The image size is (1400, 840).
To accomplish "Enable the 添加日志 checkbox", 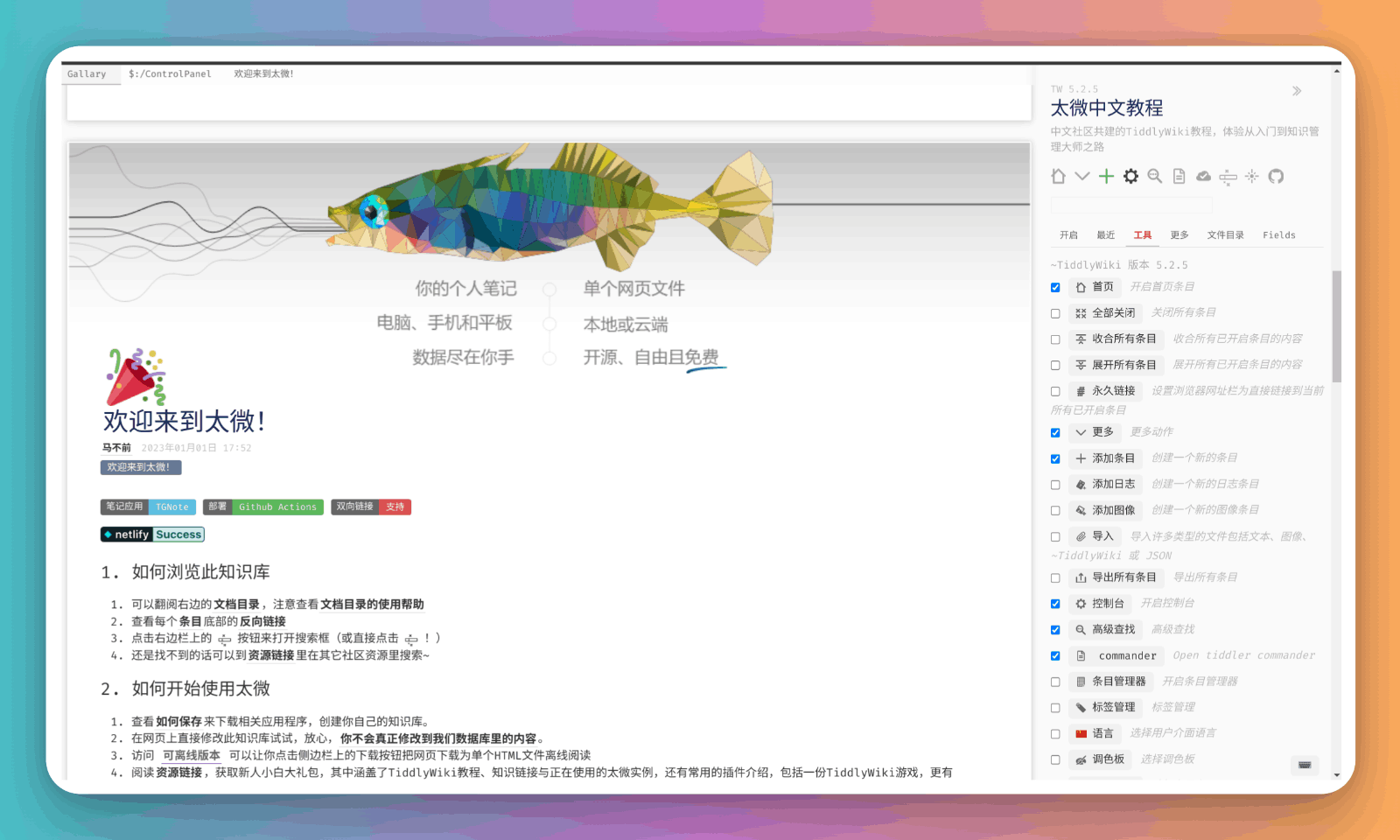I will click(x=1055, y=485).
